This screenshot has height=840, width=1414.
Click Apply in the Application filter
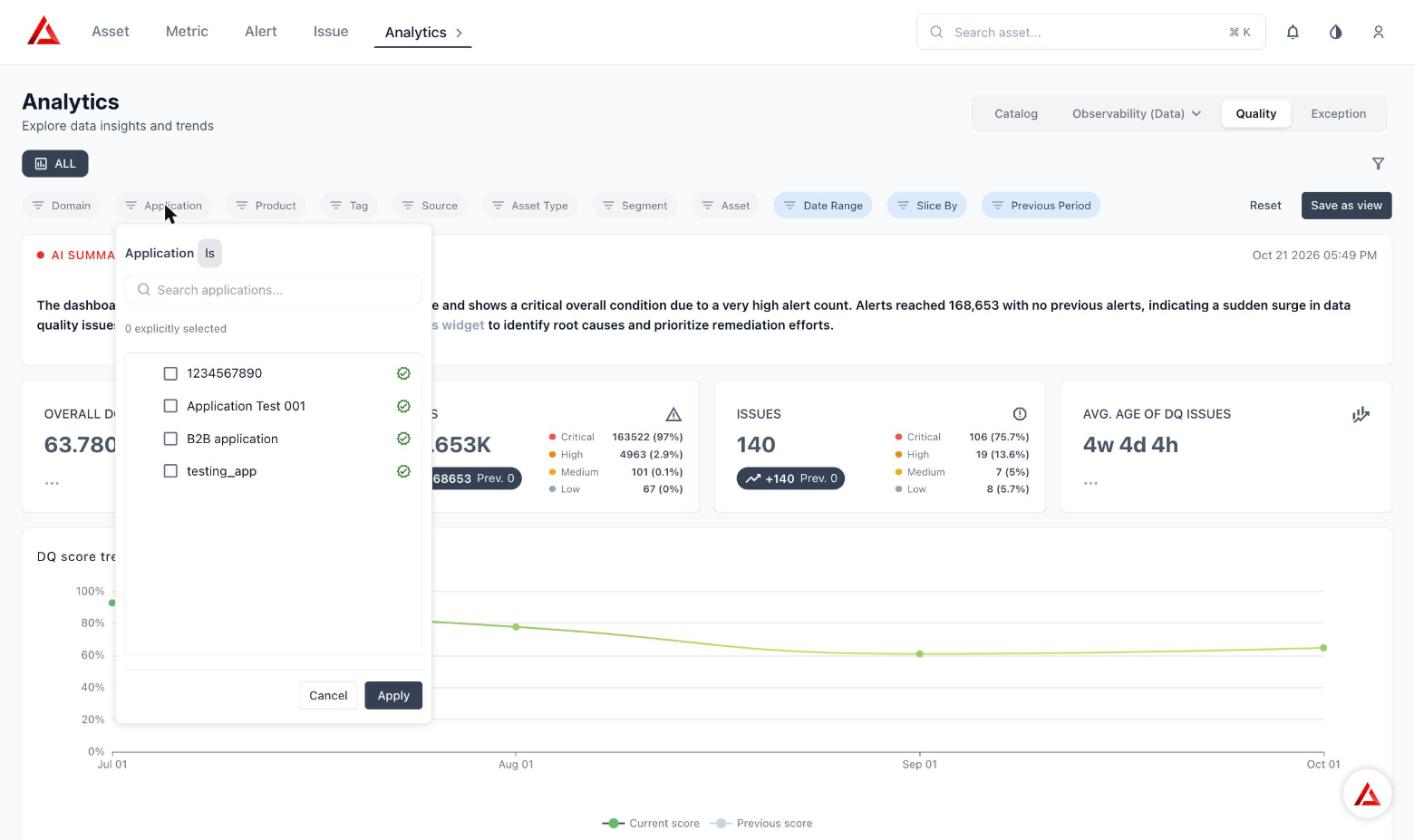[393, 696]
